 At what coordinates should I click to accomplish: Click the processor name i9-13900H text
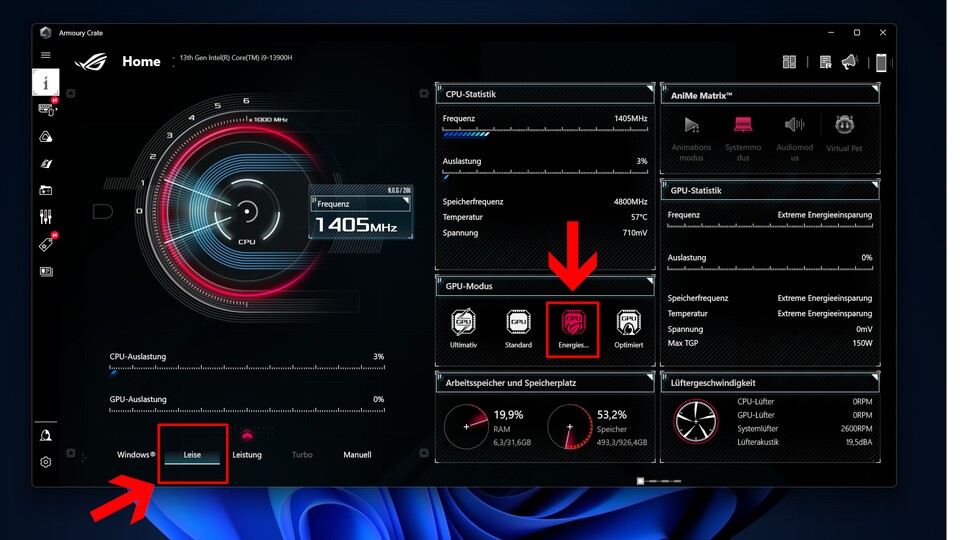tap(236, 58)
